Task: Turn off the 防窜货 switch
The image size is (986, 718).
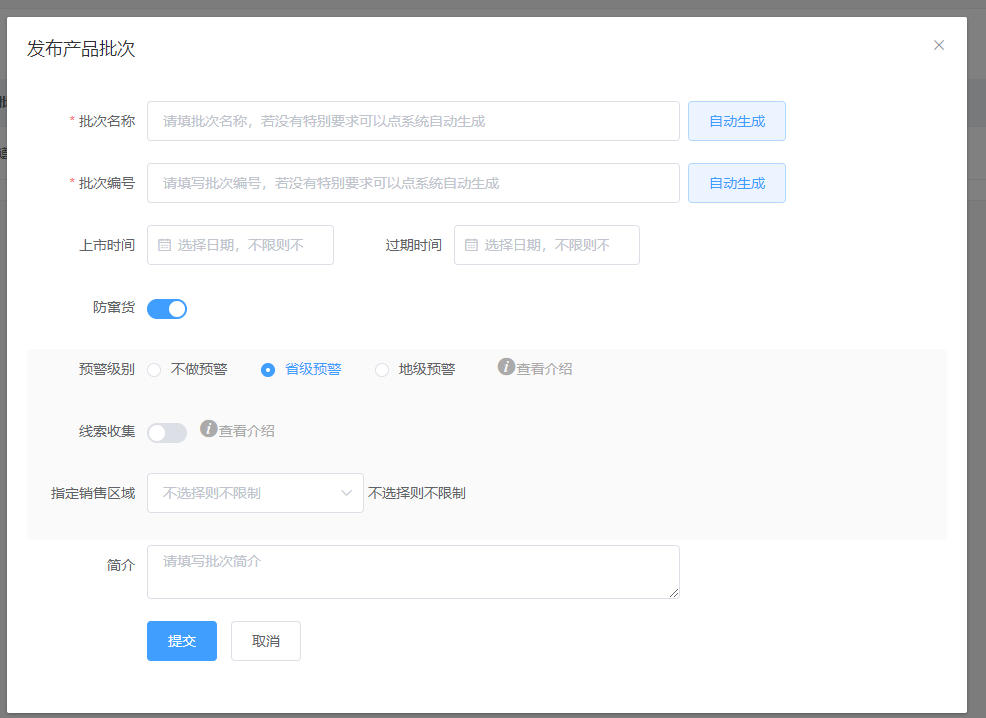Action: [x=167, y=309]
